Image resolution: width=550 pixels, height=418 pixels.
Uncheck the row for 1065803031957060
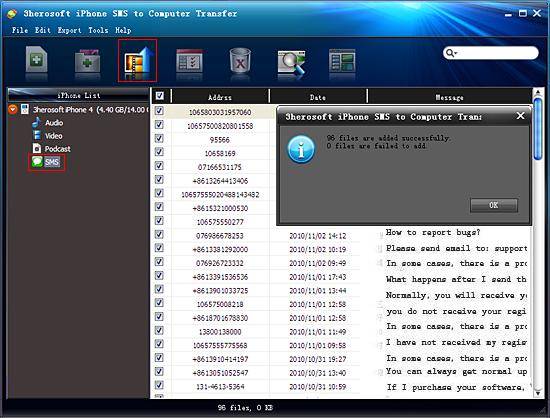[x=159, y=111]
